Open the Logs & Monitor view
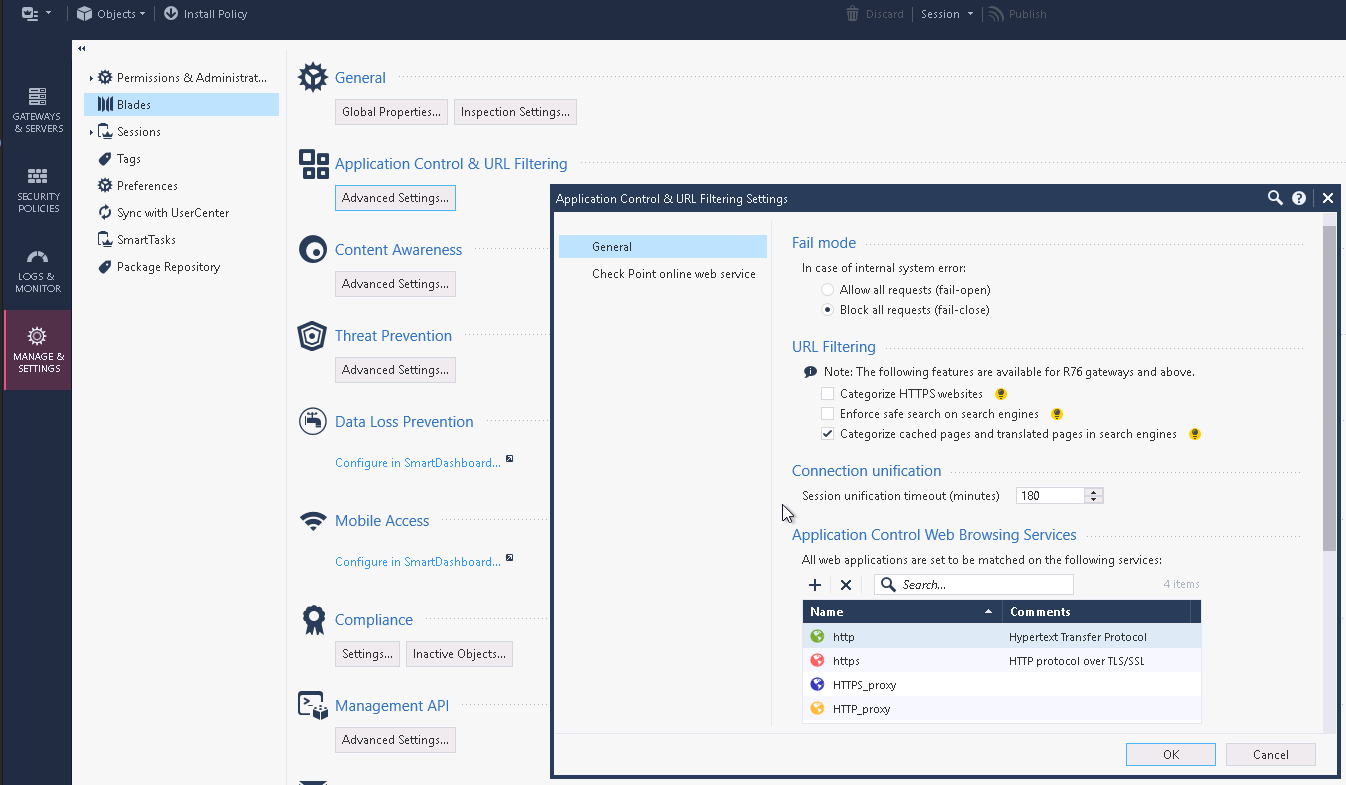The image size is (1346, 785). pos(37,270)
